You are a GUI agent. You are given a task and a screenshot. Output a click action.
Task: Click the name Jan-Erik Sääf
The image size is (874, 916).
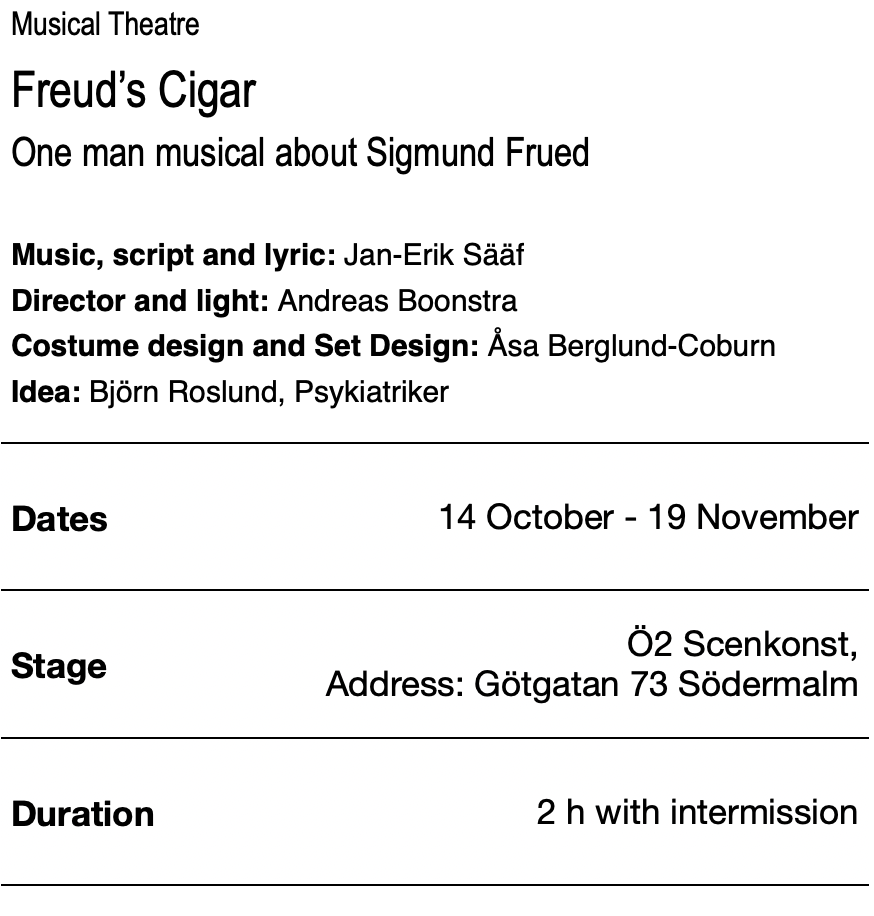433,255
